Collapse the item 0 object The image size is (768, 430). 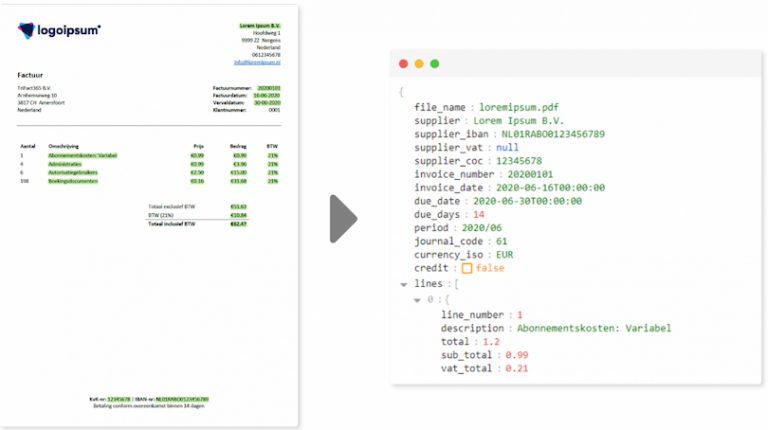pyautogui.click(x=417, y=300)
